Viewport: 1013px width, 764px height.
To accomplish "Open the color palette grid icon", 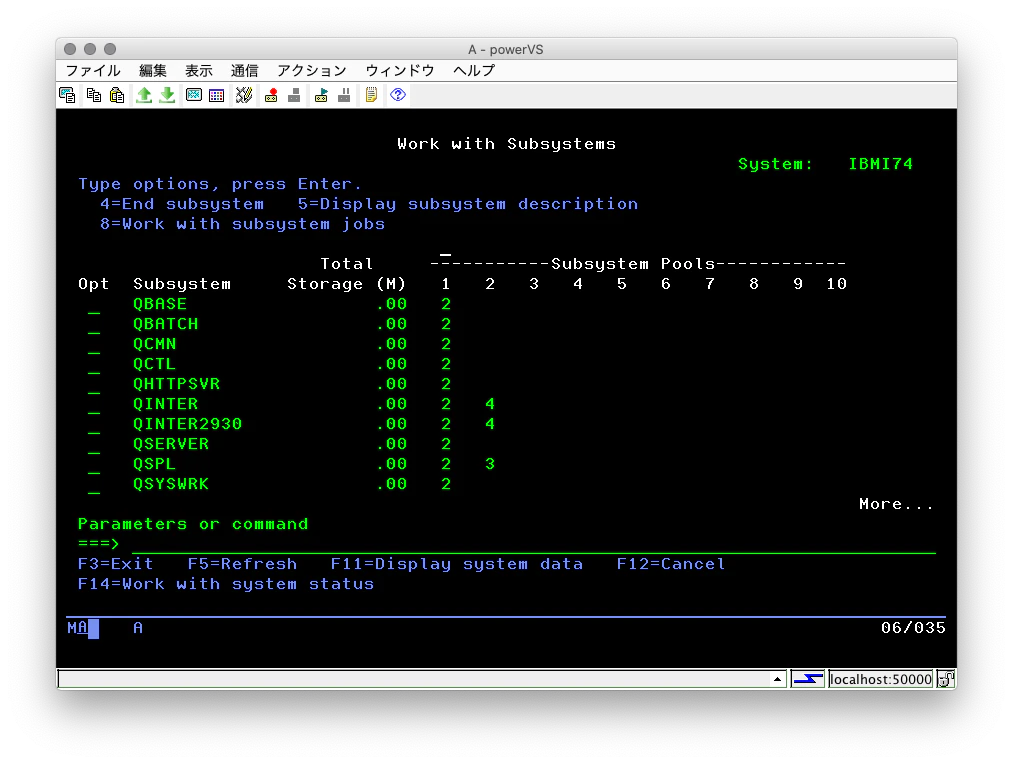I will point(216,95).
